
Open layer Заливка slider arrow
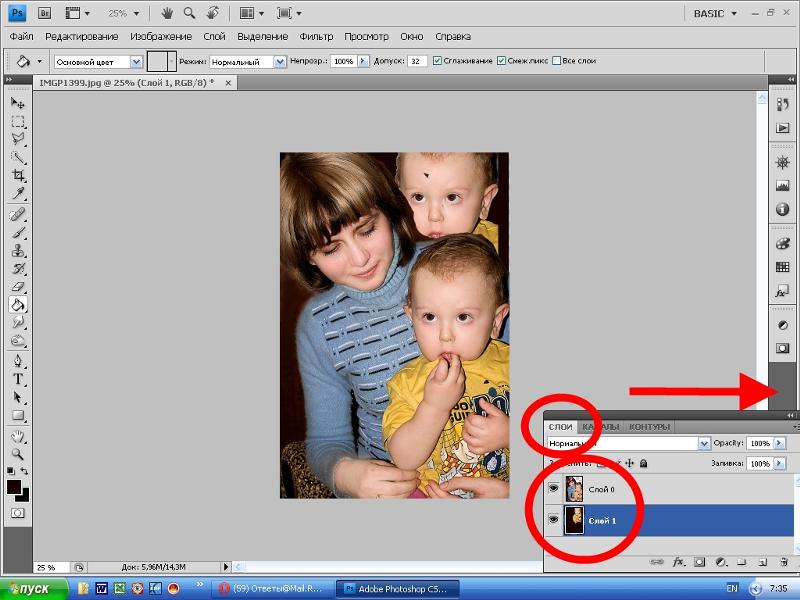point(779,463)
